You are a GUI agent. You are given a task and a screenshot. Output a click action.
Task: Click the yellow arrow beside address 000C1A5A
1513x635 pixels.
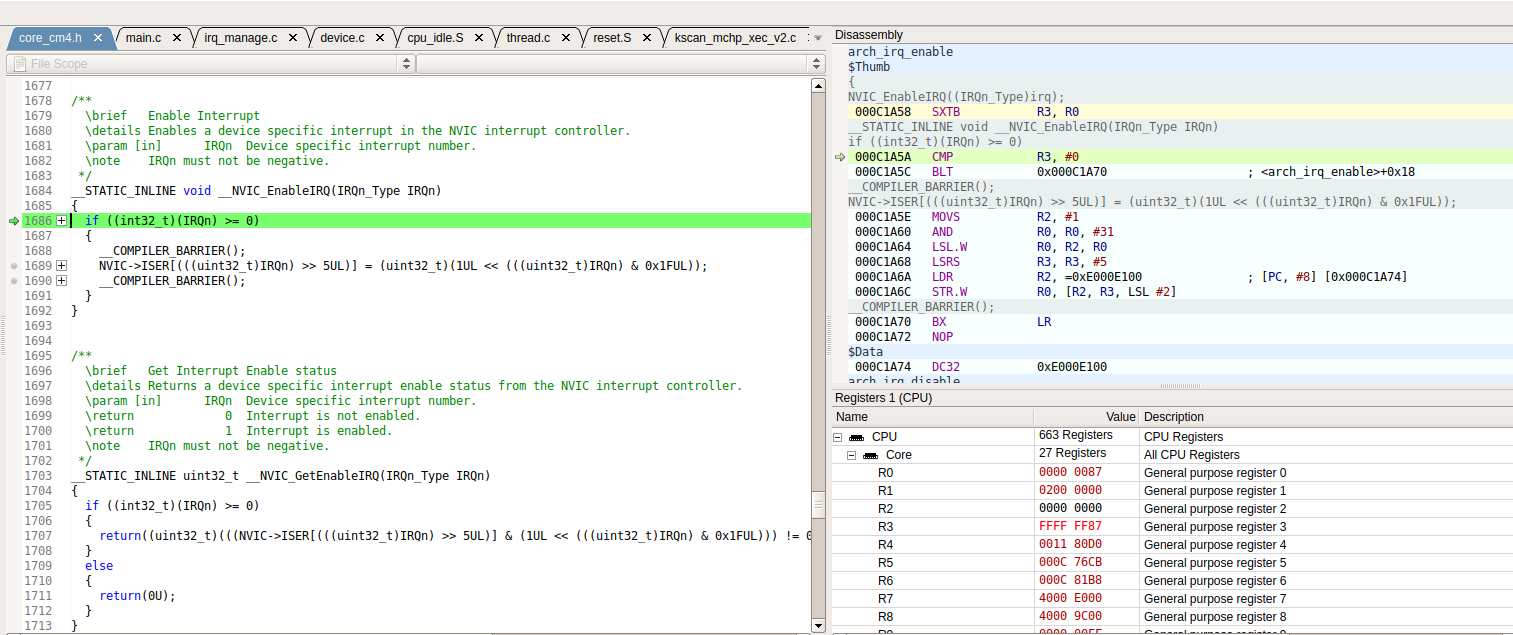tap(838, 157)
